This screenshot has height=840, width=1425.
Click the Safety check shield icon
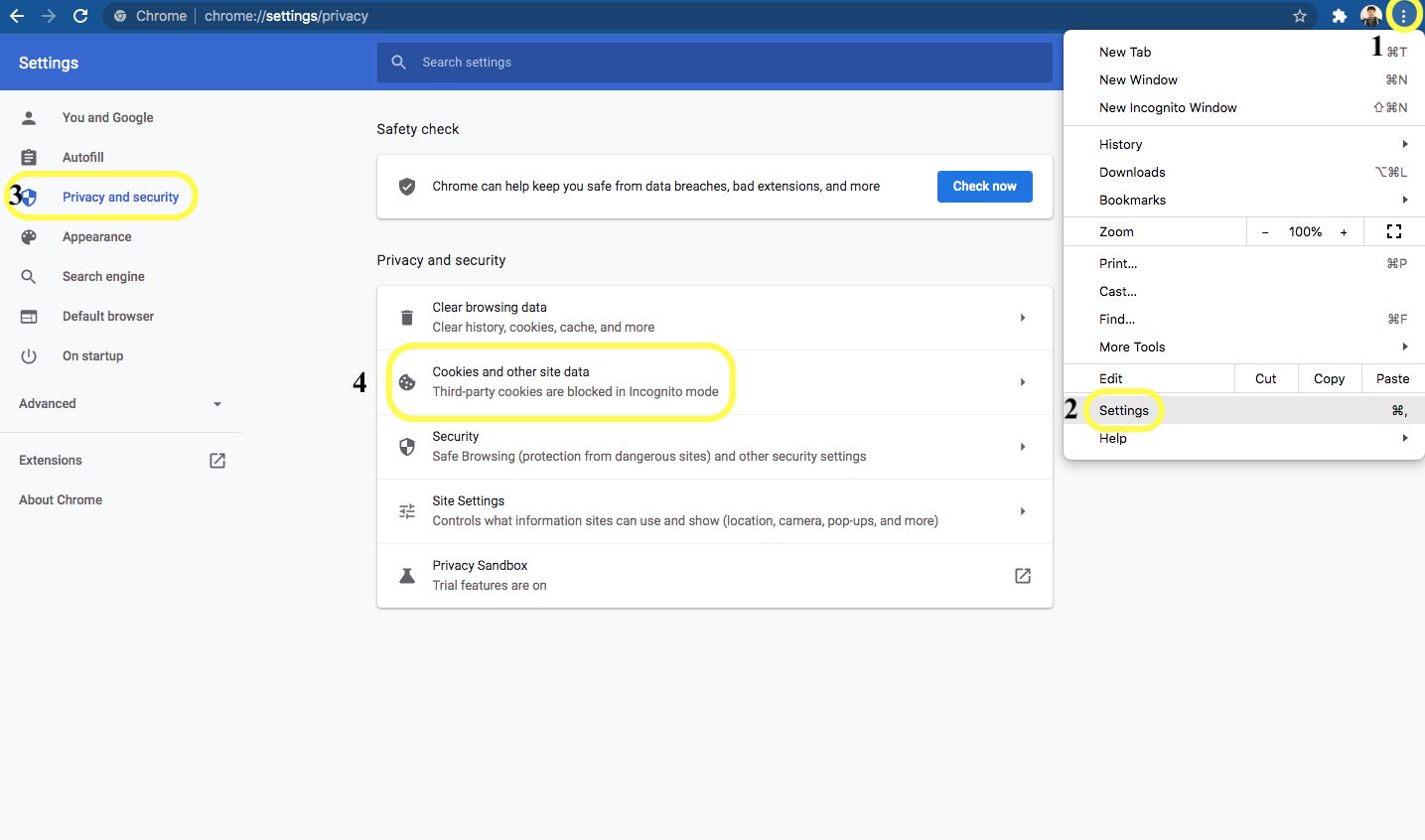click(407, 187)
